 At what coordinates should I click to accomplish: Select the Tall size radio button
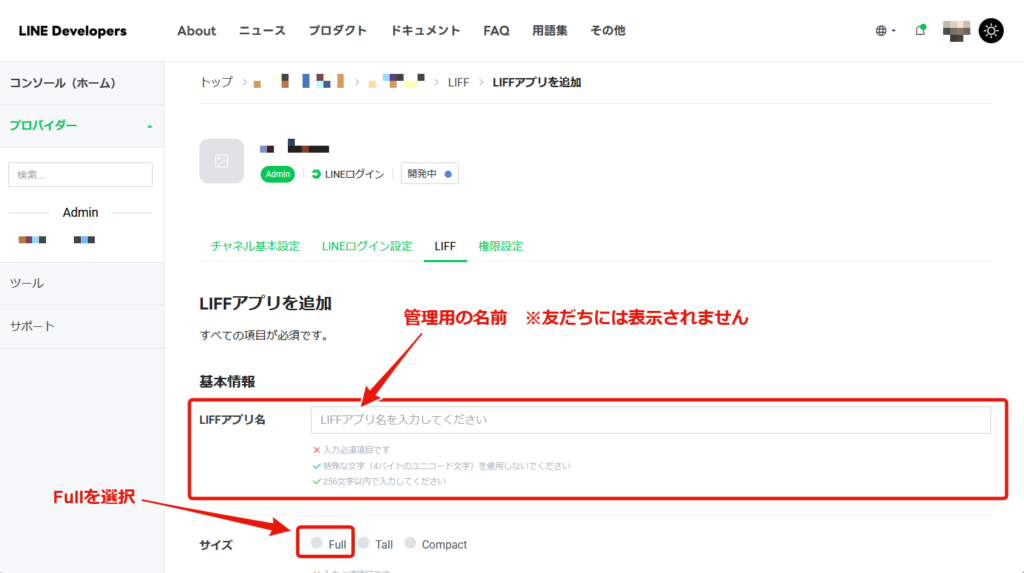[364, 542]
